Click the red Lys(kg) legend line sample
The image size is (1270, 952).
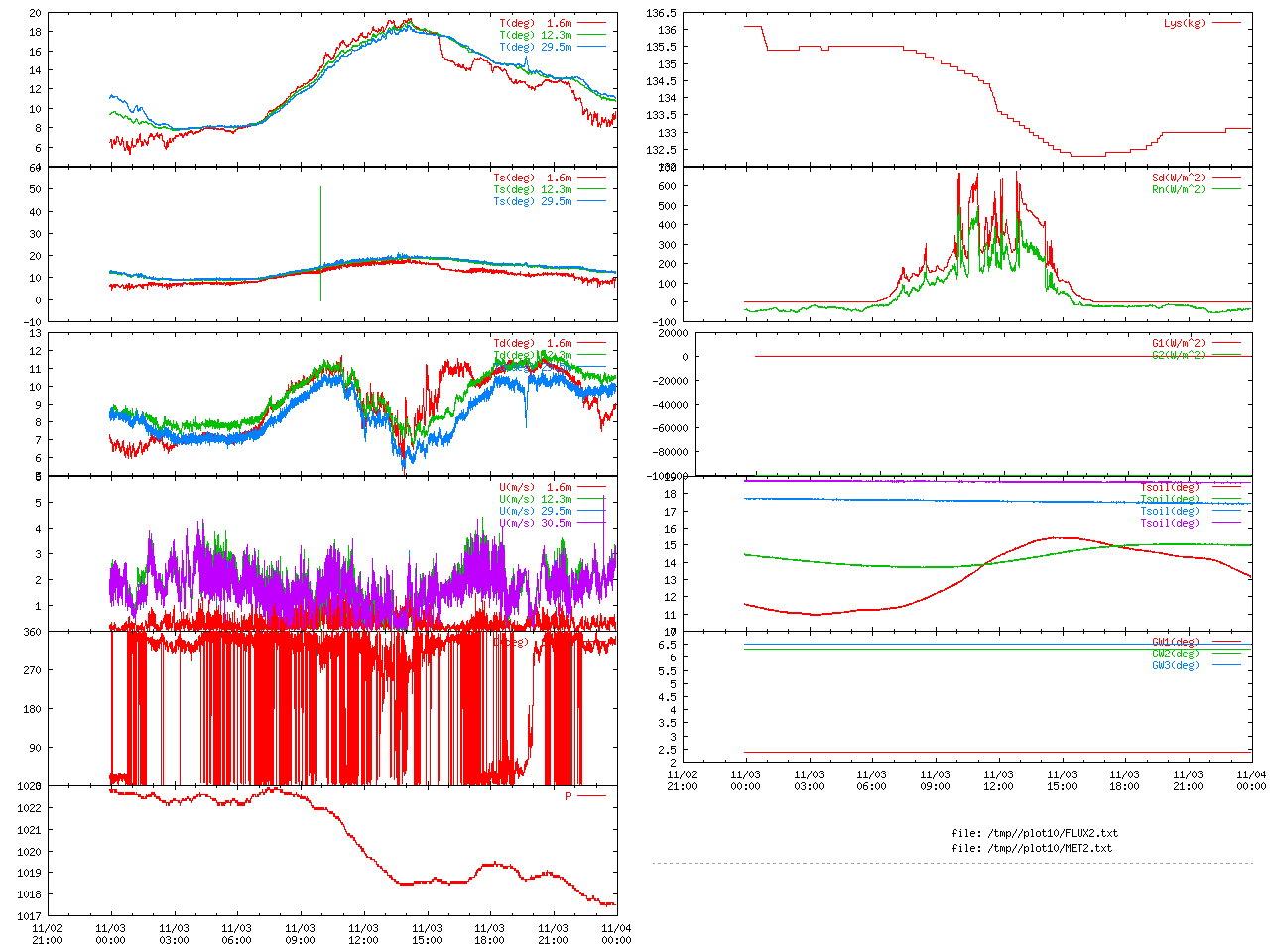[x=1226, y=23]
